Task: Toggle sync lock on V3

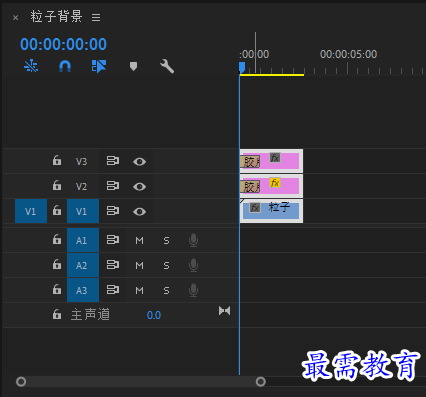Action: 113,161
